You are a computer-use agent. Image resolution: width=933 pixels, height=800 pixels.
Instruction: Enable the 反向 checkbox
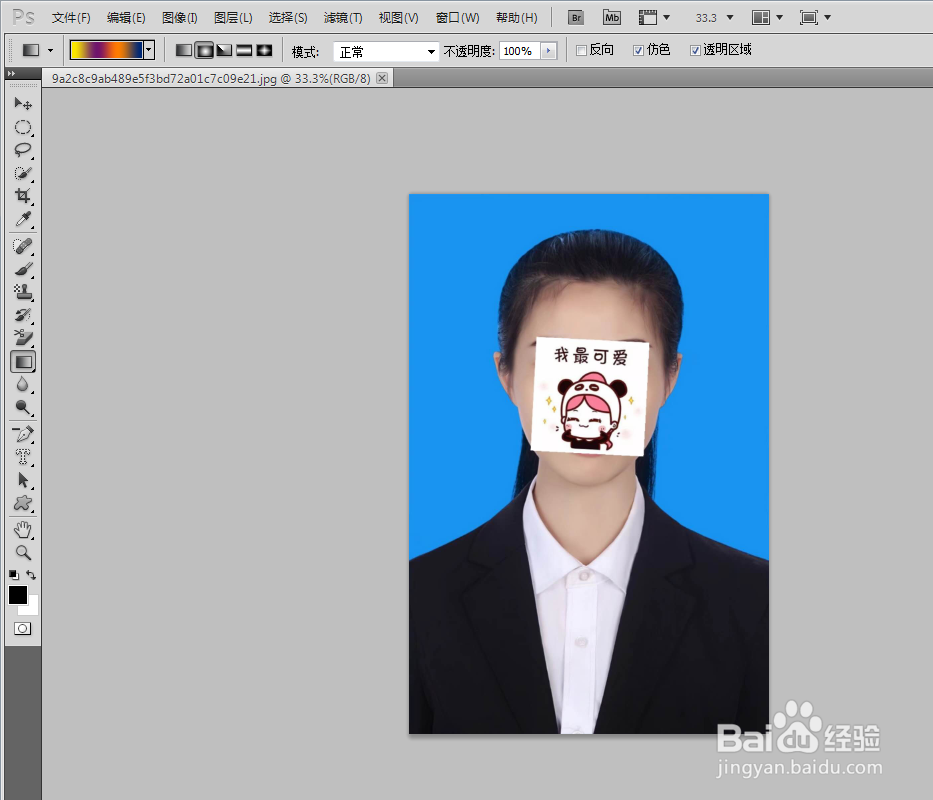tap(580, 49)
